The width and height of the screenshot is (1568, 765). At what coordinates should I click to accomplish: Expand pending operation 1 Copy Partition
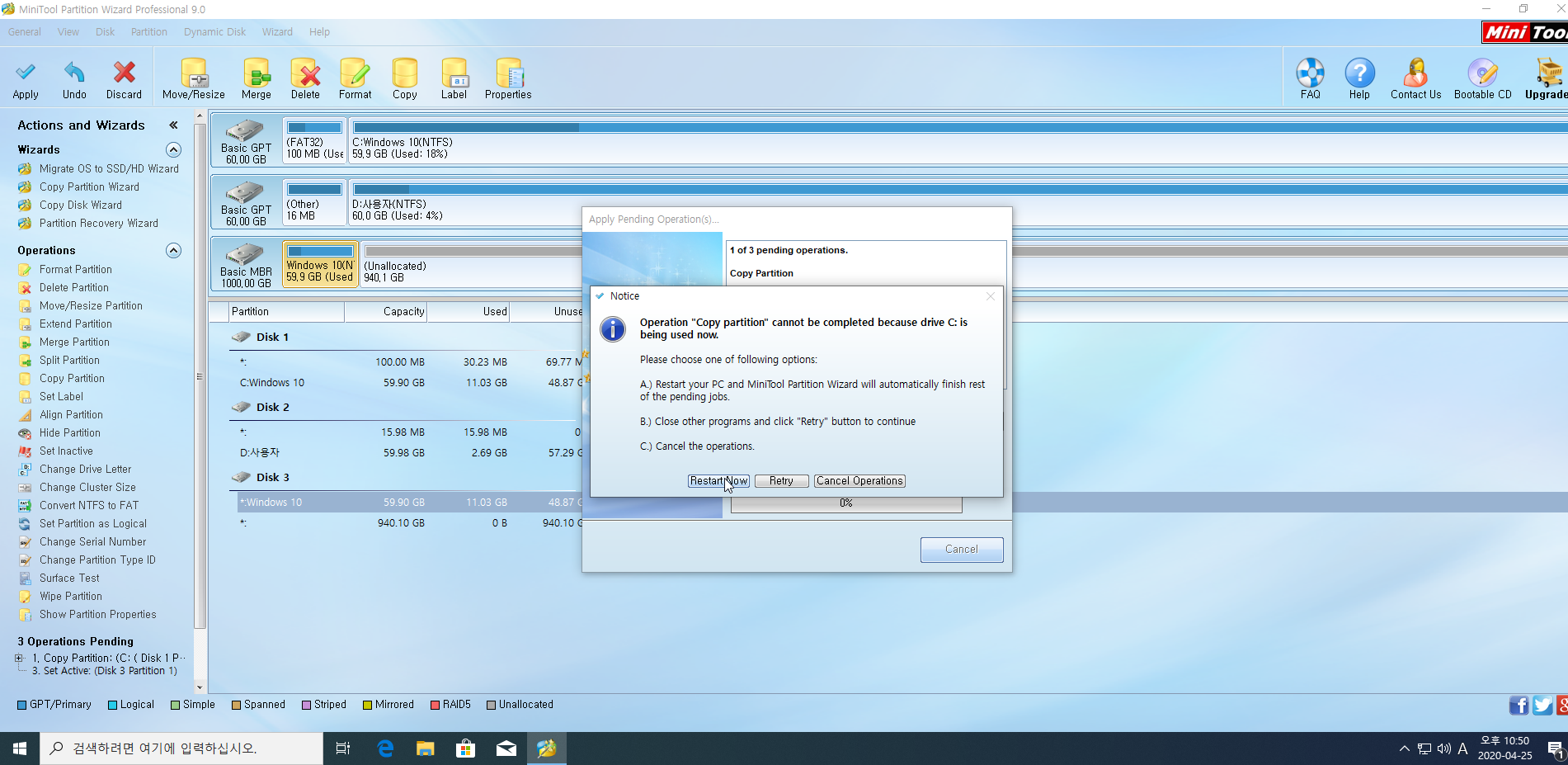click(x=19, y=658)
